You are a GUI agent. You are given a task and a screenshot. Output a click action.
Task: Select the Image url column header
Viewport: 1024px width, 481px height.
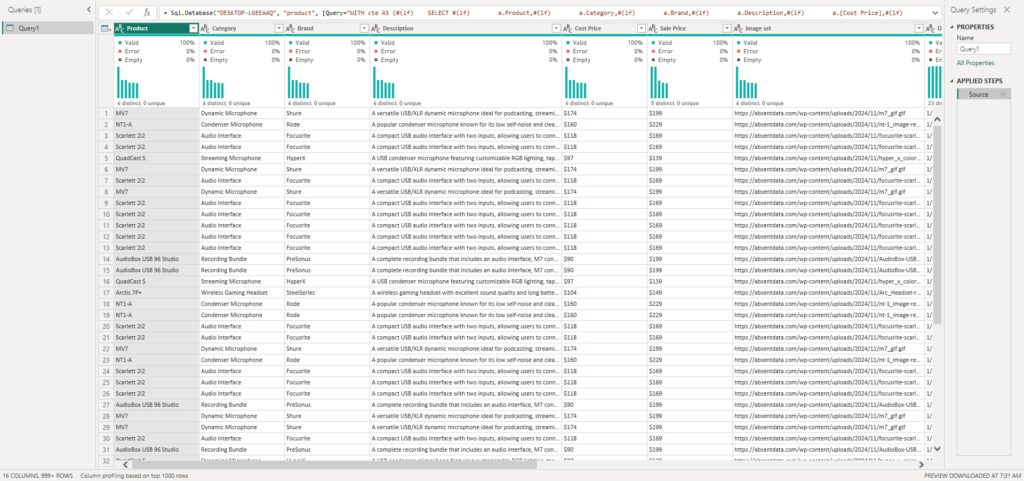tap(829, 29)
